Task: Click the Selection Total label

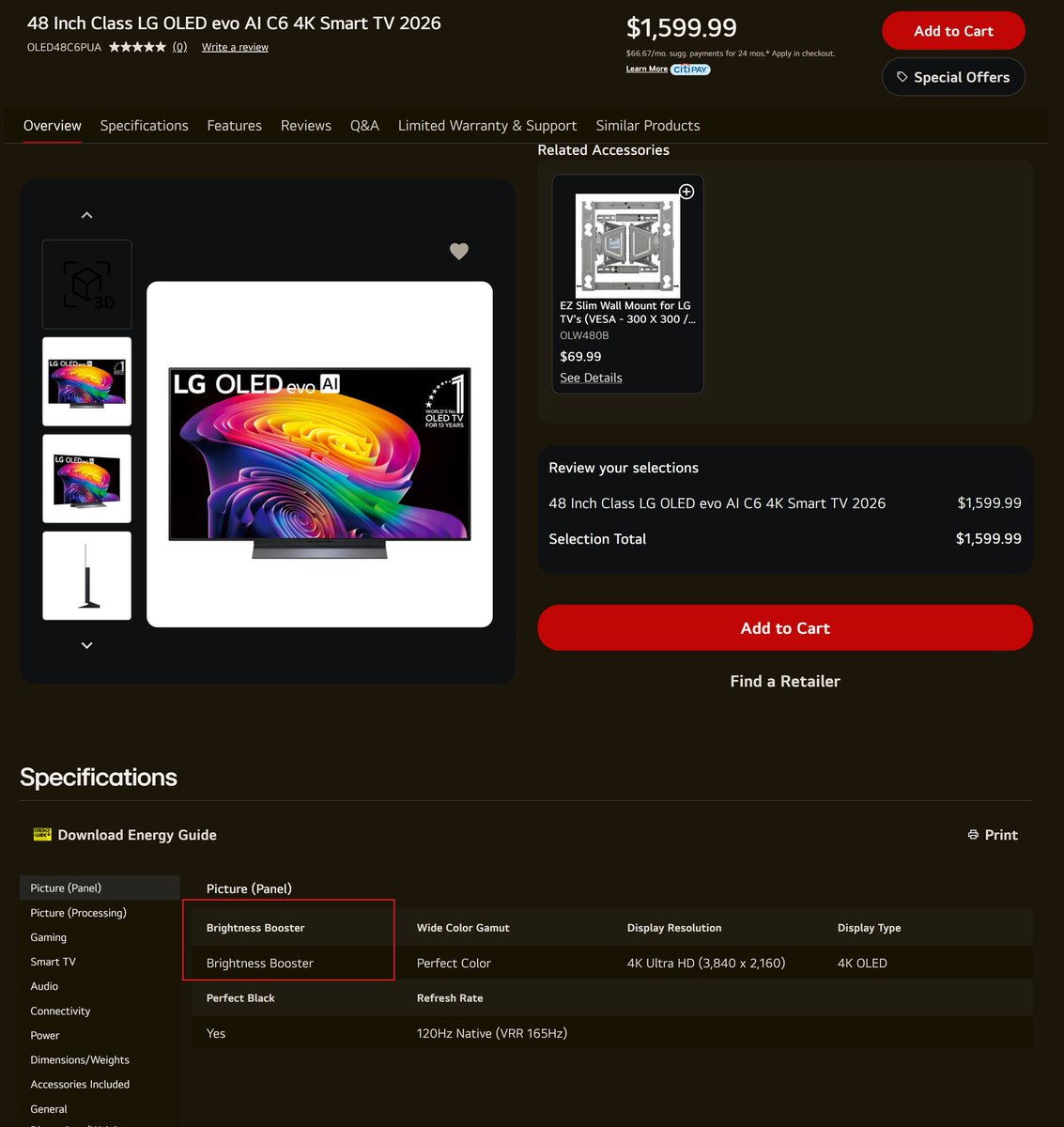Action: tap(597, 539)
